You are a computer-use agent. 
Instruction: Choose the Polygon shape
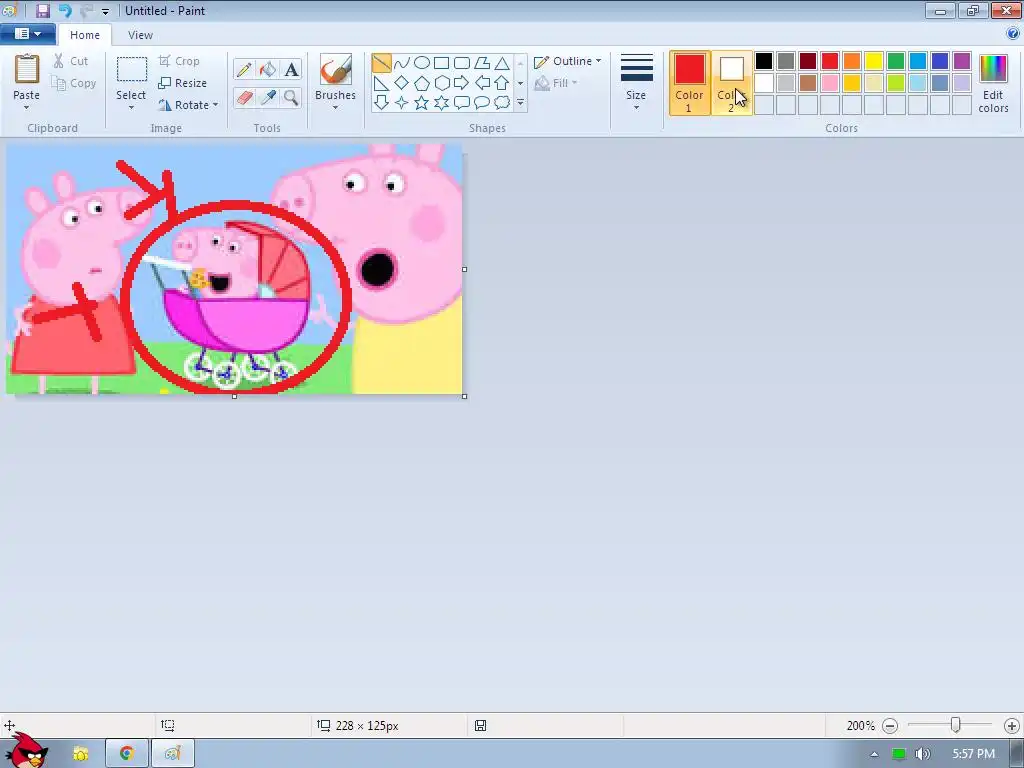[x=482, y=63]
